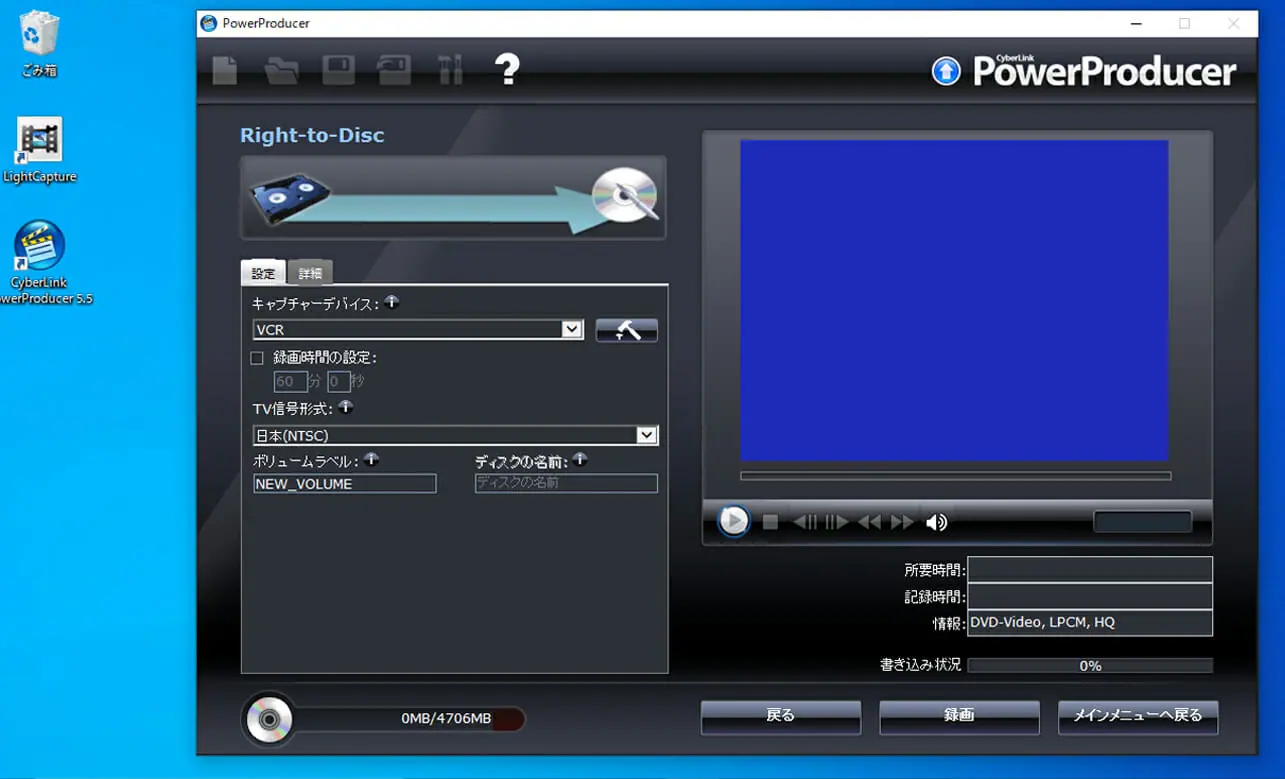Click the PowerProducer title bar app icon

[x=209, y=23]
